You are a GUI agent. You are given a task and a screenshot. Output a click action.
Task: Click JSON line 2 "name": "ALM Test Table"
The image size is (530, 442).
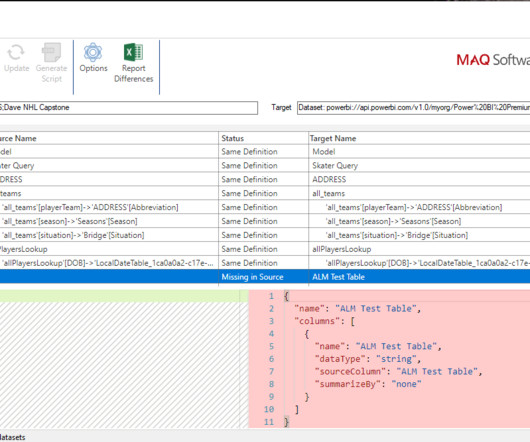pyautogui.click(x=358, y=309)
